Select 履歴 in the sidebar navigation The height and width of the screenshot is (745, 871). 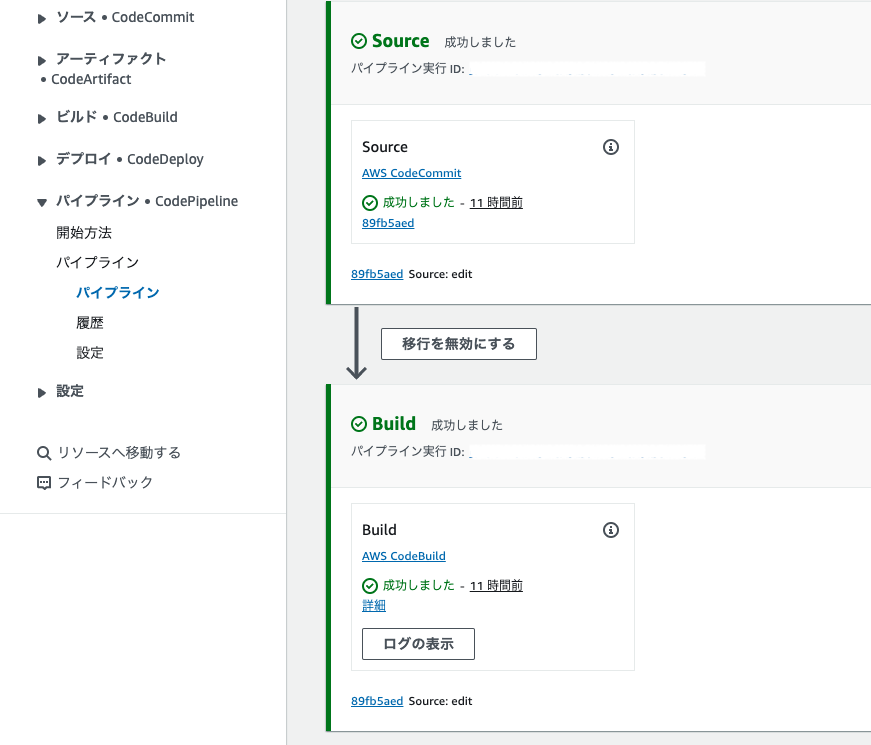(x=90, y=322)
